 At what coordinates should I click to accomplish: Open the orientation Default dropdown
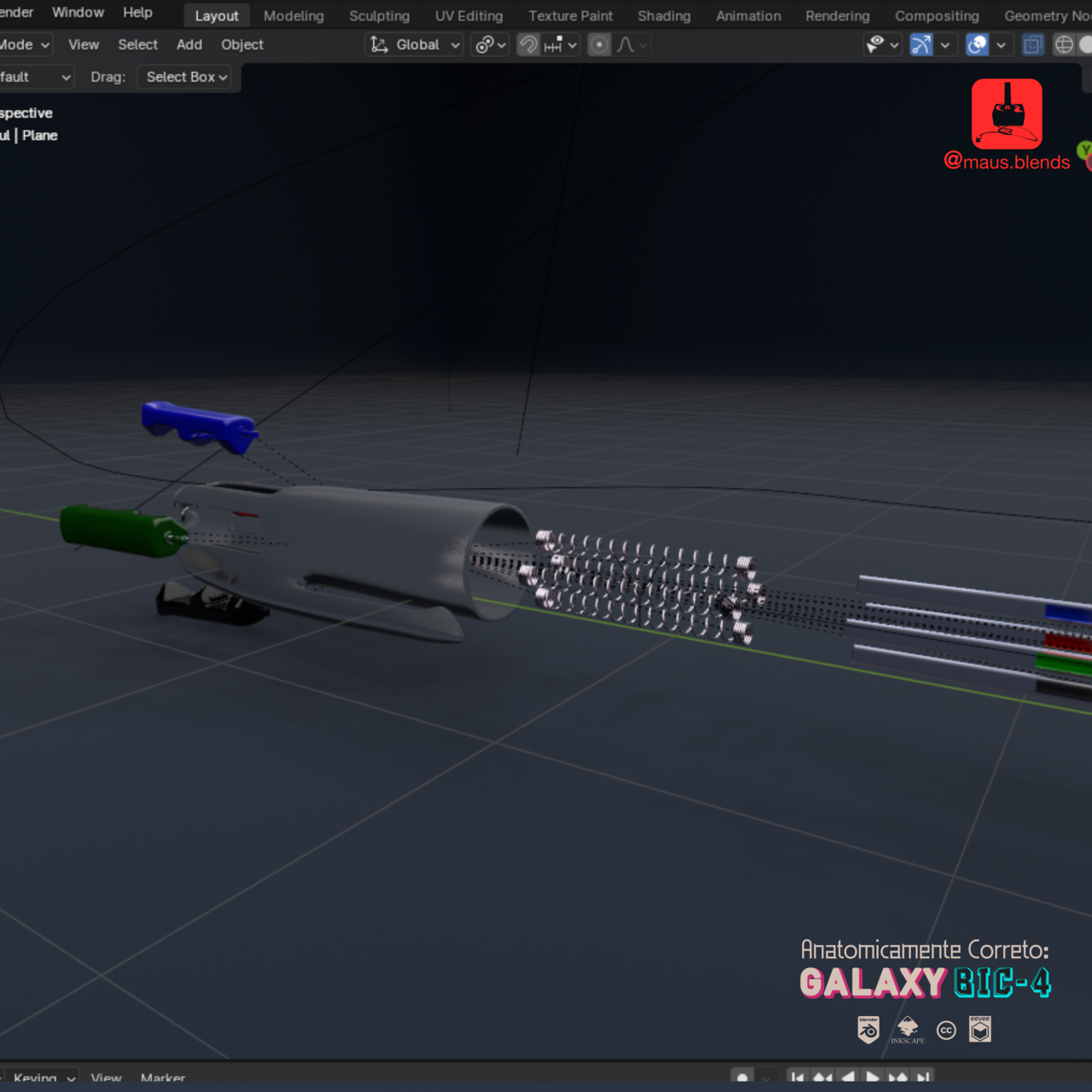click(x=37, y=77)
